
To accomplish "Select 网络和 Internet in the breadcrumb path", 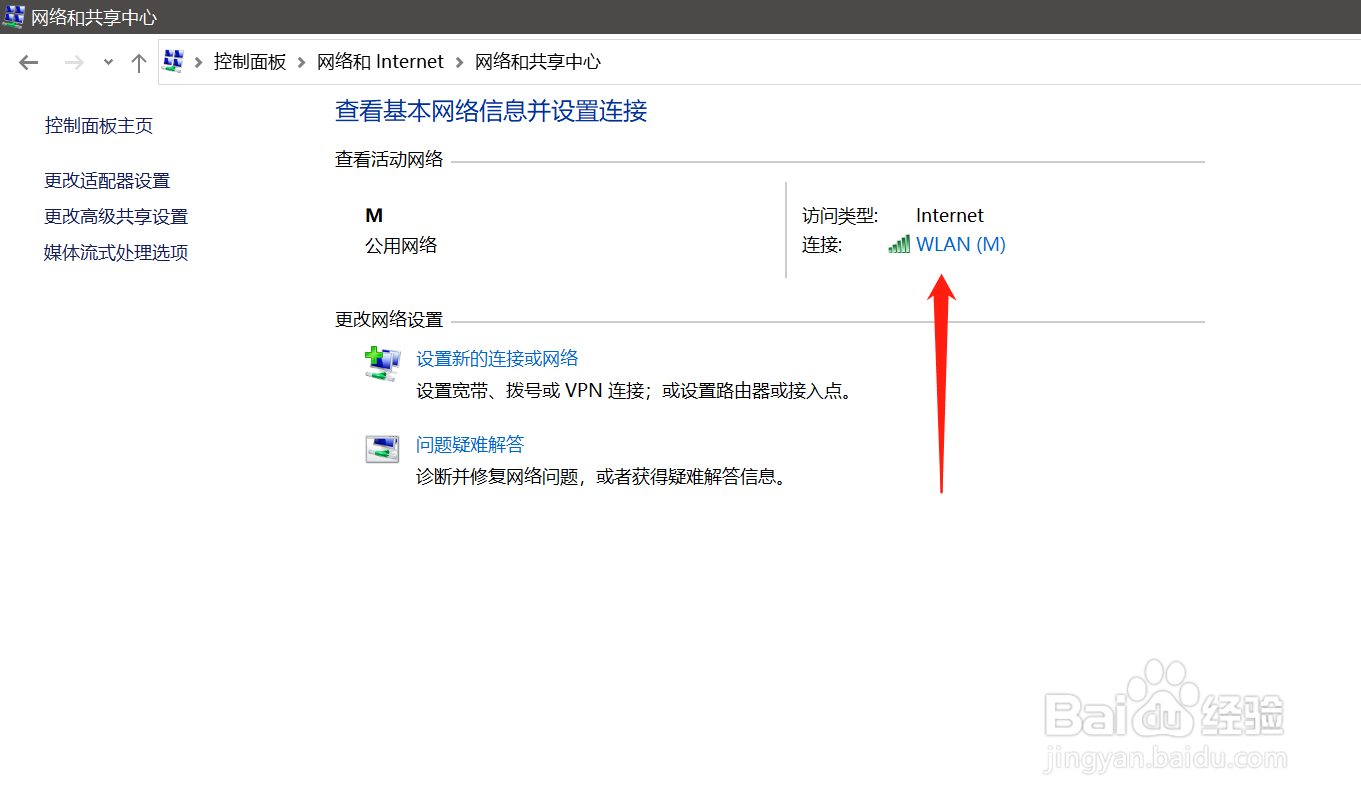I will pos(380,61).
